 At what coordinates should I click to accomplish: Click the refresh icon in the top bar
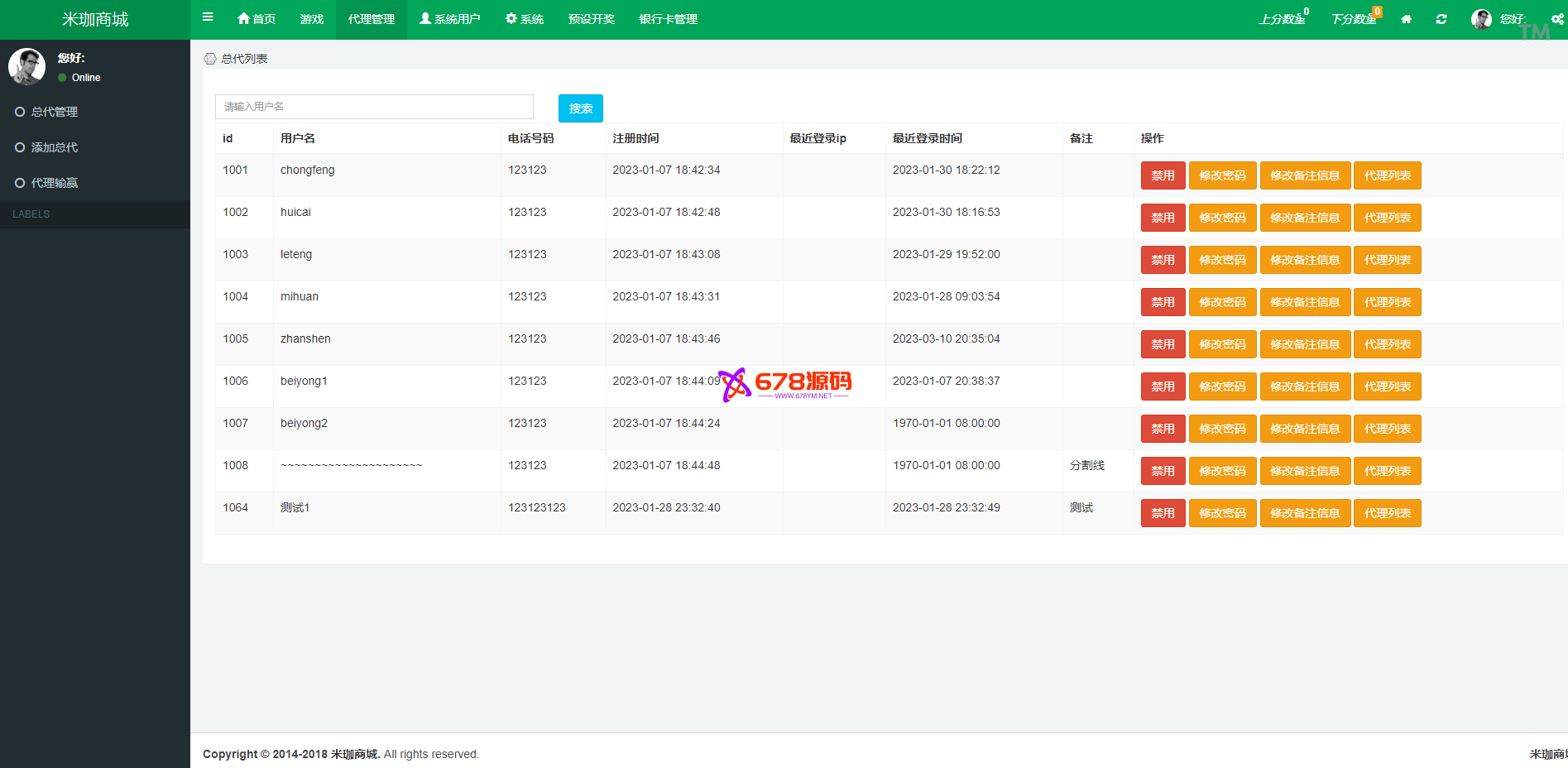[1441, 19]
